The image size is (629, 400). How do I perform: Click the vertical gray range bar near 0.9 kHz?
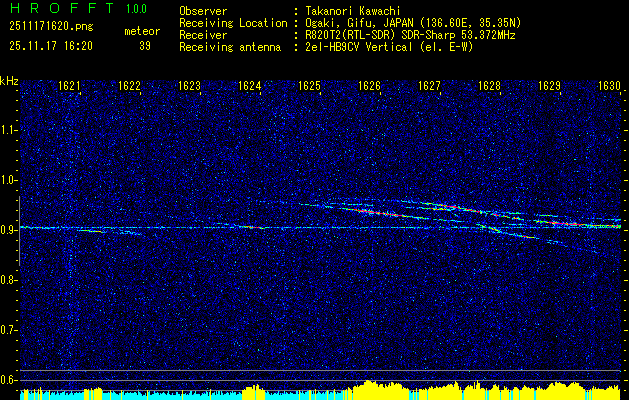click(x=19, y=231)
